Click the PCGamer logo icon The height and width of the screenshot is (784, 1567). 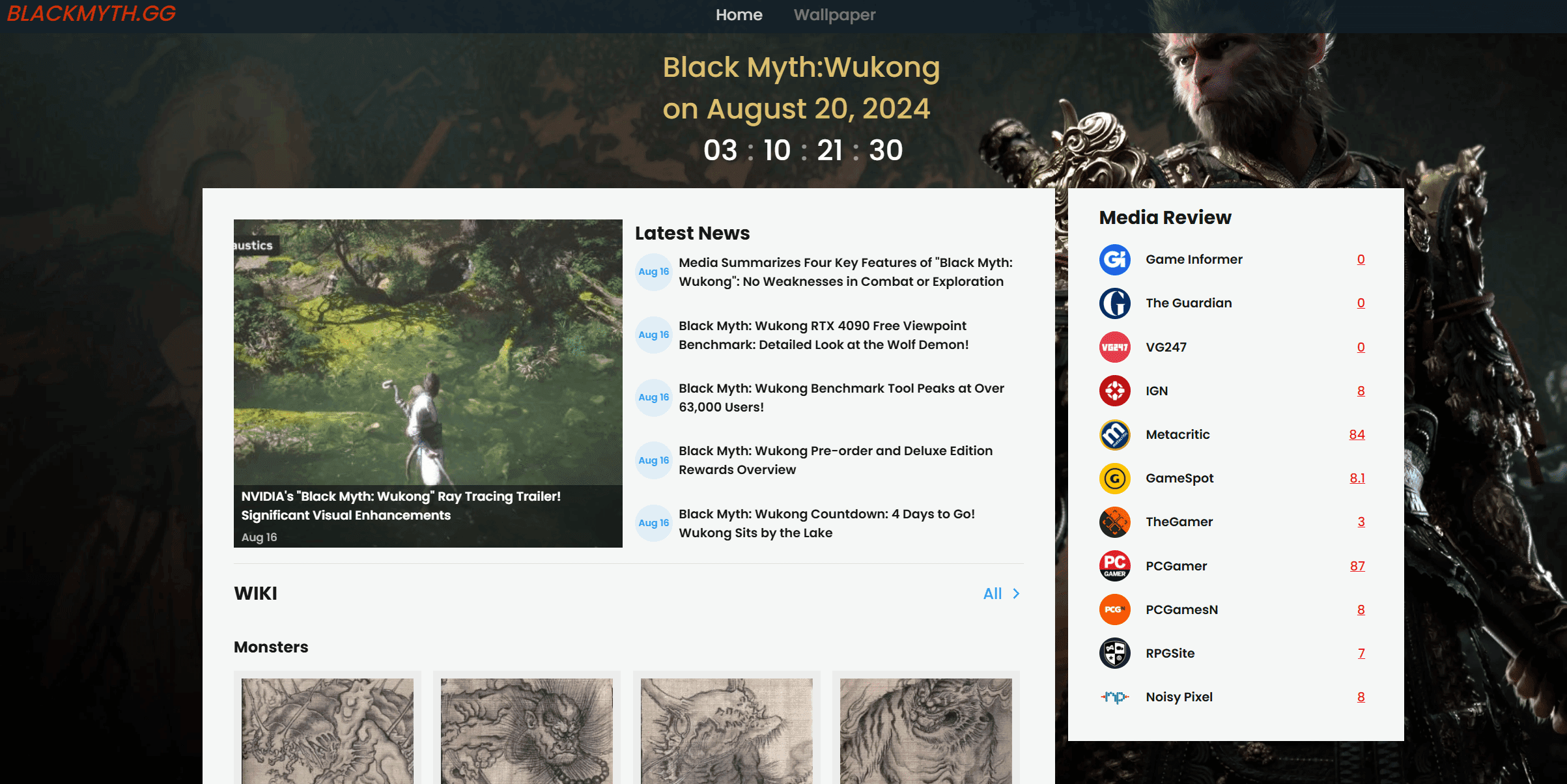[x=1114, y=566]
